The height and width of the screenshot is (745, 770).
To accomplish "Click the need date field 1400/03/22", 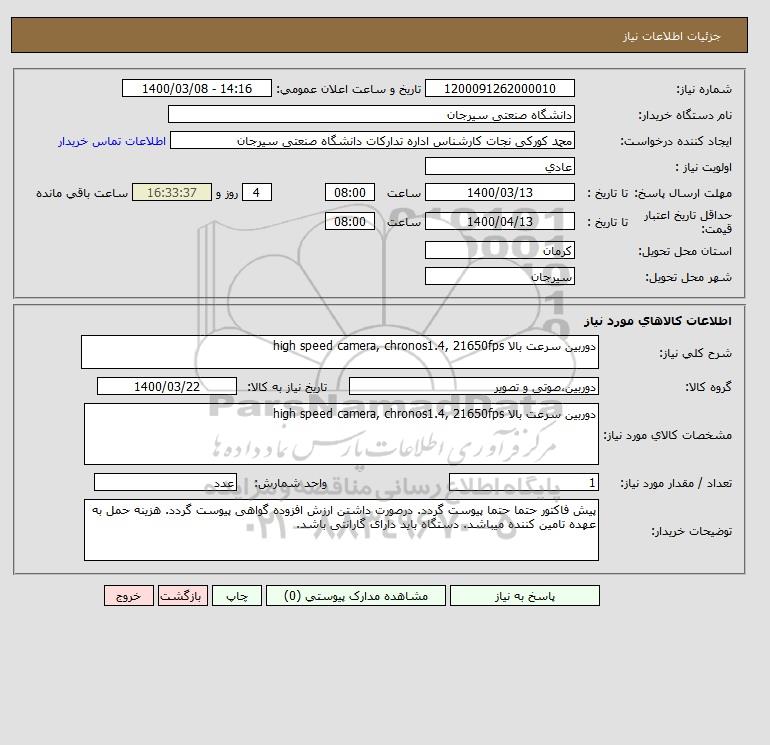I will pos(167,386).
